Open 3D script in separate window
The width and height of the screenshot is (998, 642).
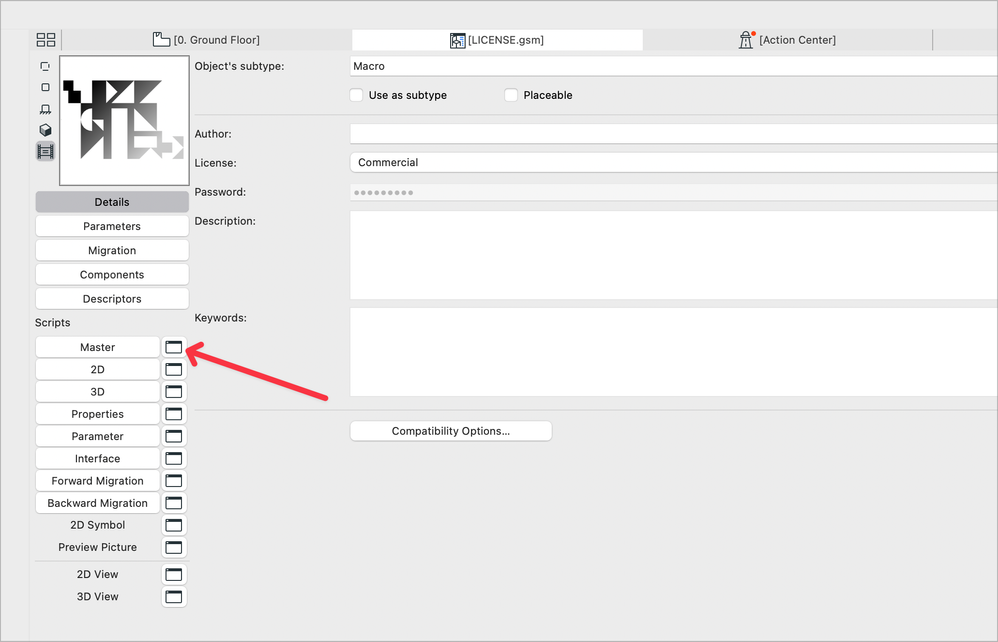174,392
